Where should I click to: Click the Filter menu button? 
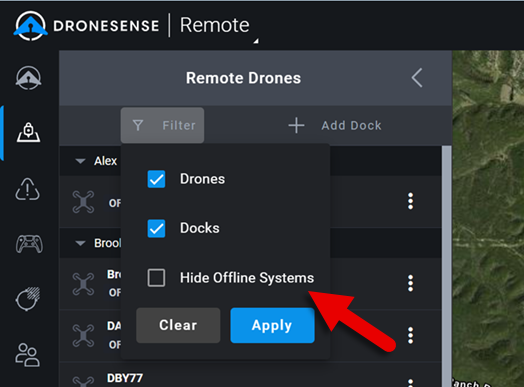point(162,125)
